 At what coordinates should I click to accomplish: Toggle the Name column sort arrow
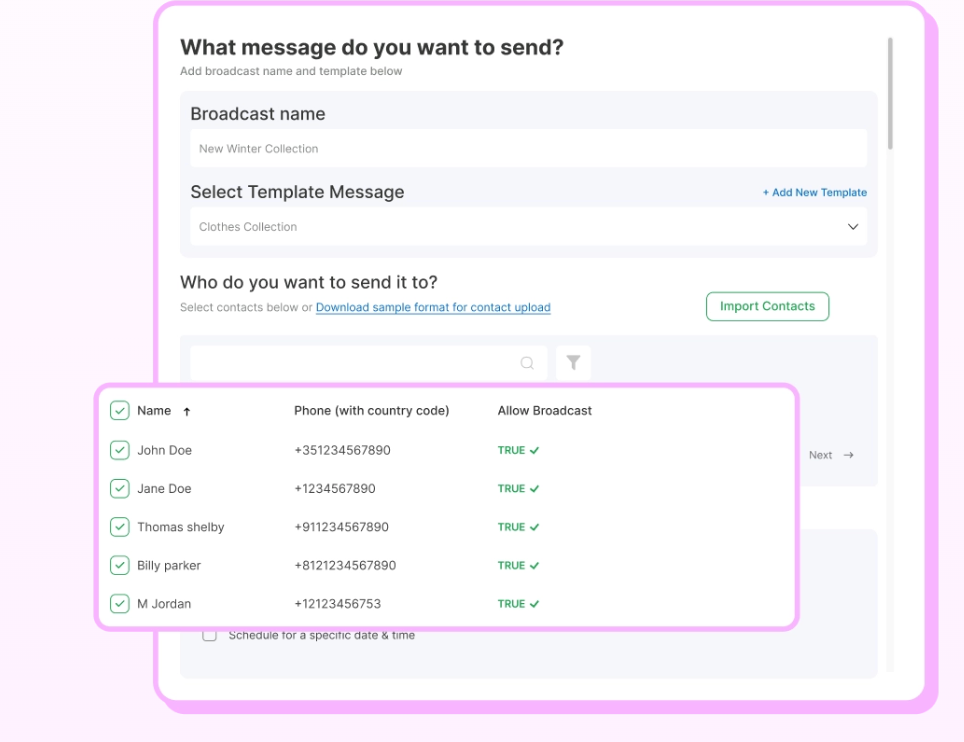[187, 410]
